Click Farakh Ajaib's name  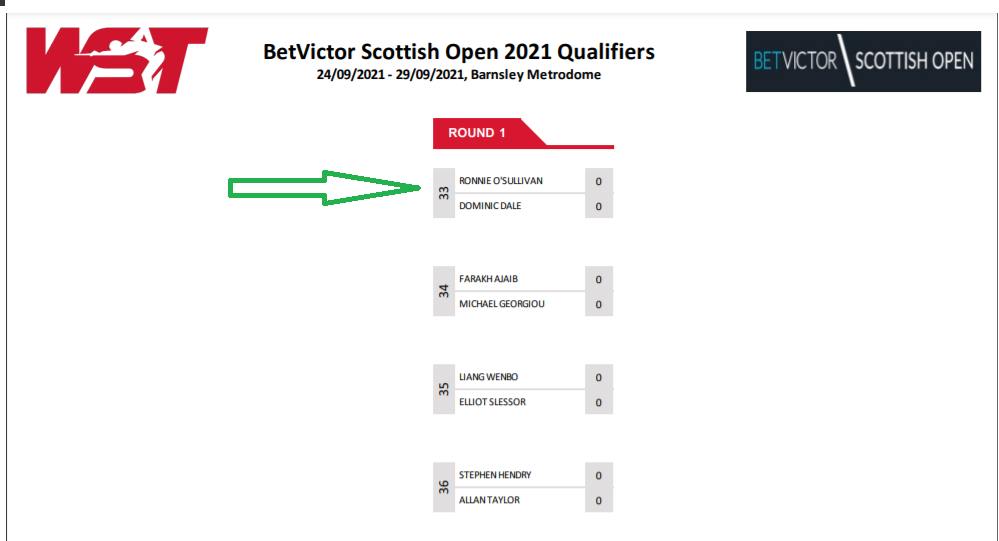(x=488, y=279)
